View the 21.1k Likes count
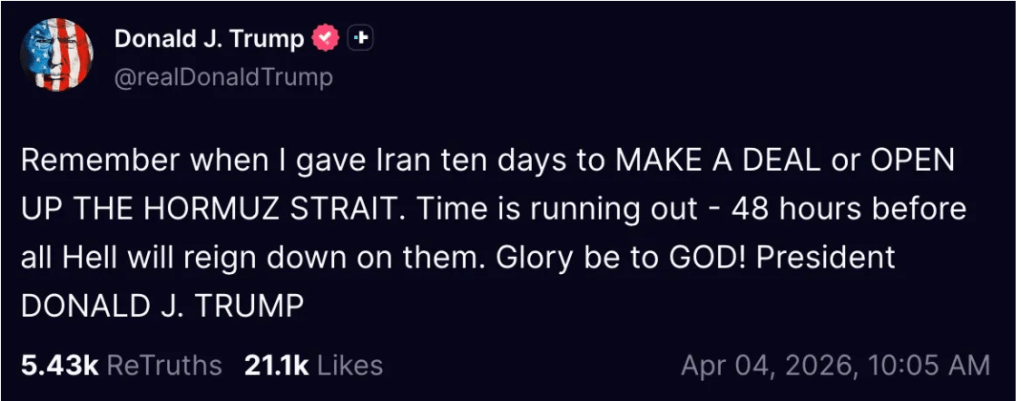 tap(275, 366)
